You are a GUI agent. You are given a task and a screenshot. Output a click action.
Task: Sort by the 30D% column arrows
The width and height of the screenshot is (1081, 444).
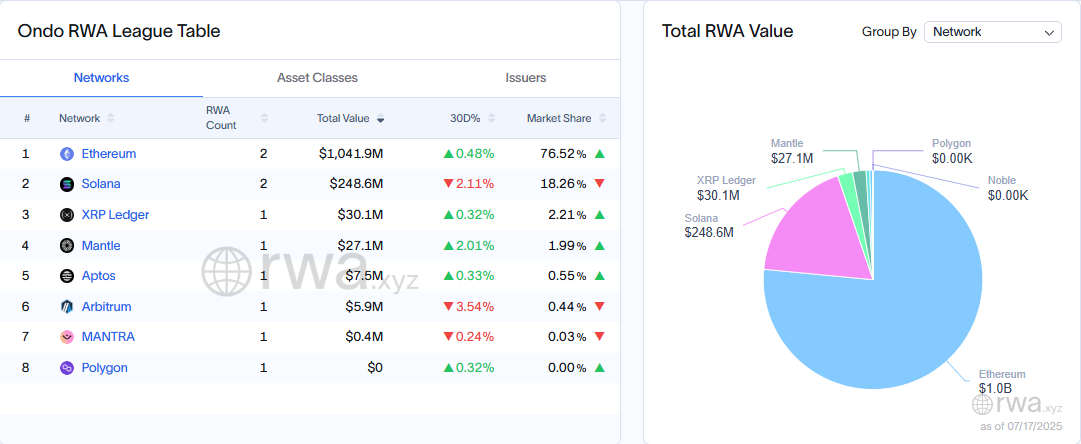[x=492, y=119]
